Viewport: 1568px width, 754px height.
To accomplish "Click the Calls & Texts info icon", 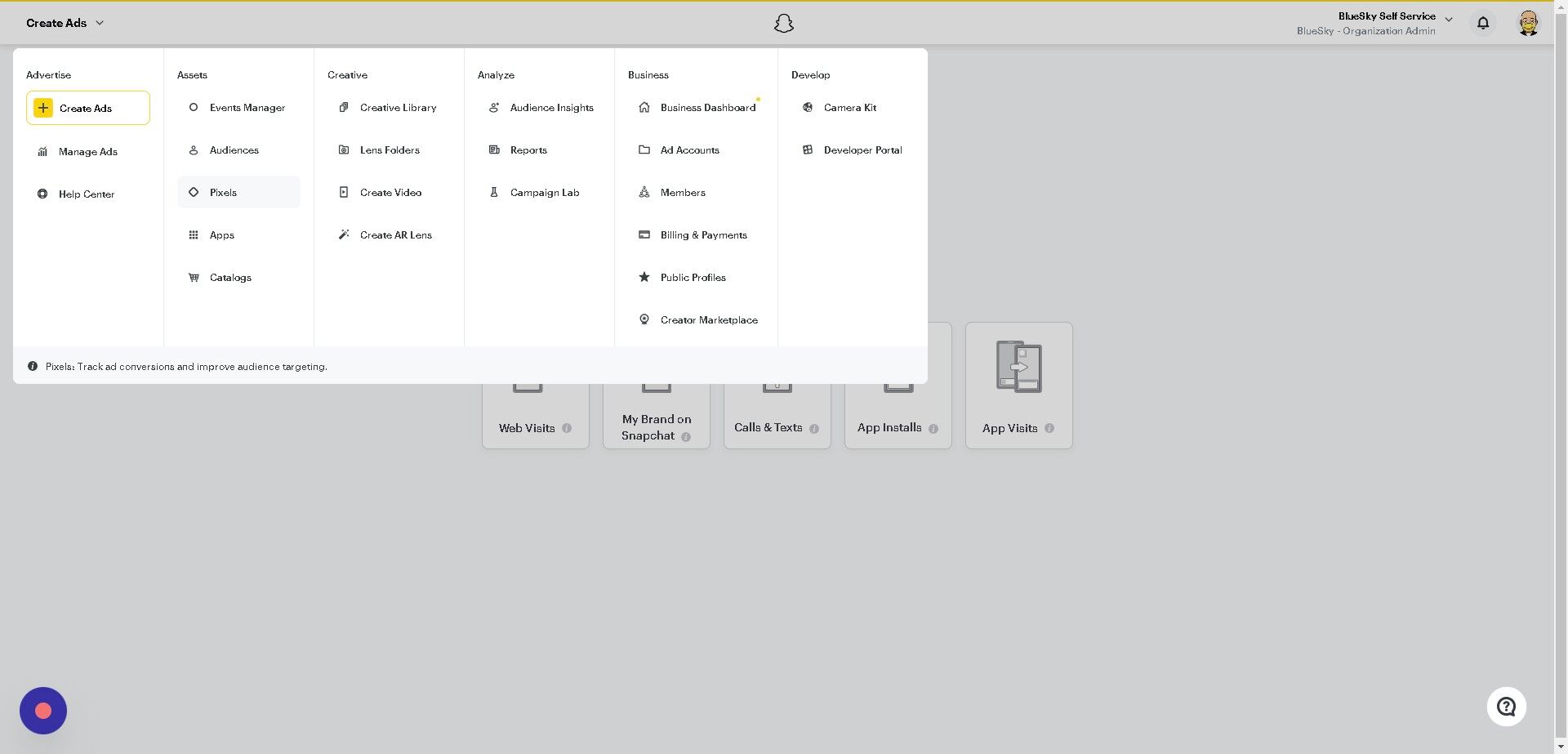I will (x=814, y=429).
